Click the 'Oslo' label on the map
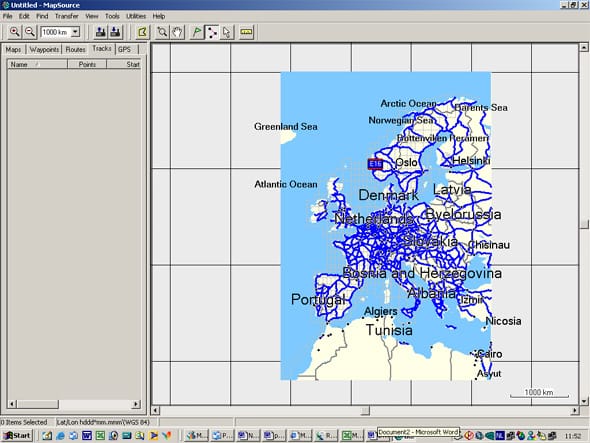 (x=406, y=162)
